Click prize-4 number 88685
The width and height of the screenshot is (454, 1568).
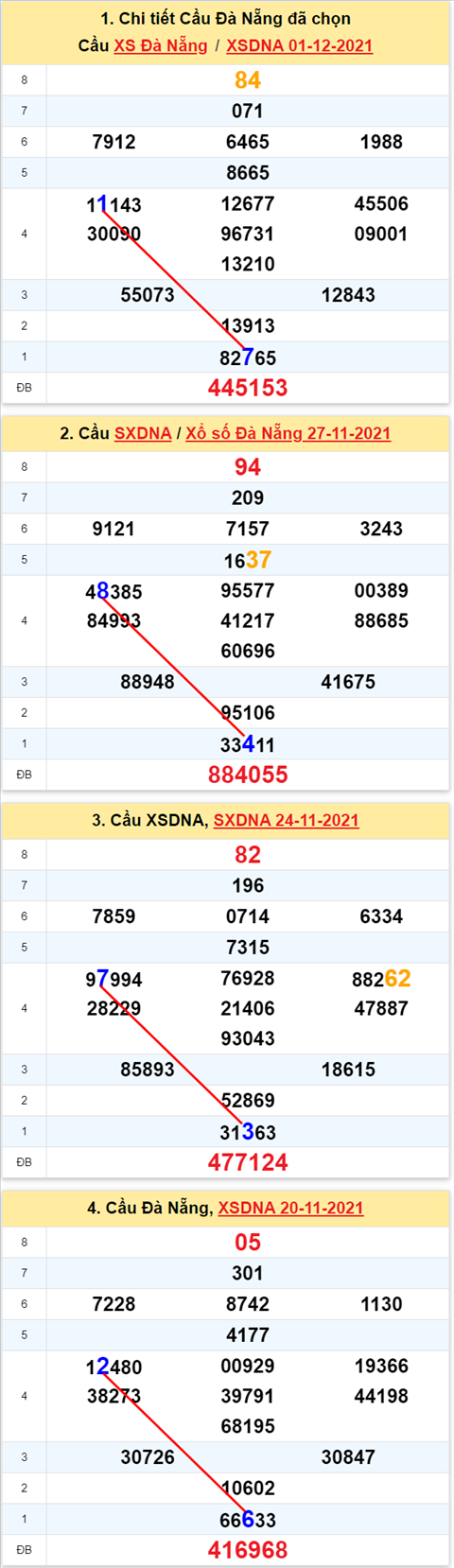coord(381,620)
